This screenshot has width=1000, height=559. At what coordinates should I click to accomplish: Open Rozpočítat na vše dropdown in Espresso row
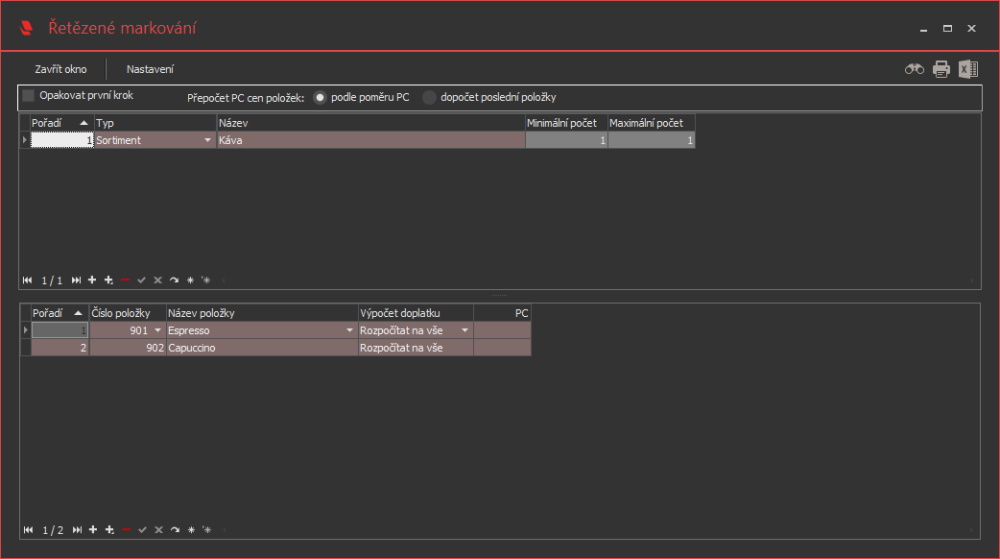coord(465,330)
